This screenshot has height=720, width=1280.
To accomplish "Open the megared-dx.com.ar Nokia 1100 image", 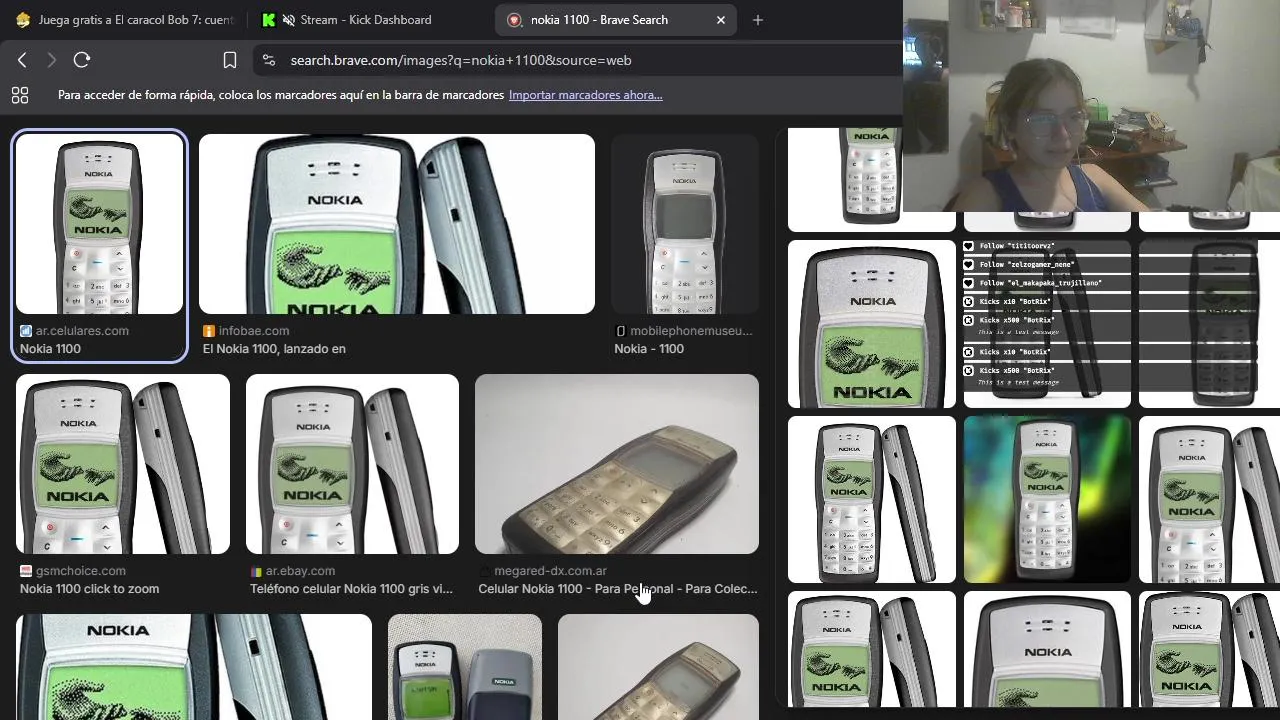I will pyautogui.click(x=617, y=464).
